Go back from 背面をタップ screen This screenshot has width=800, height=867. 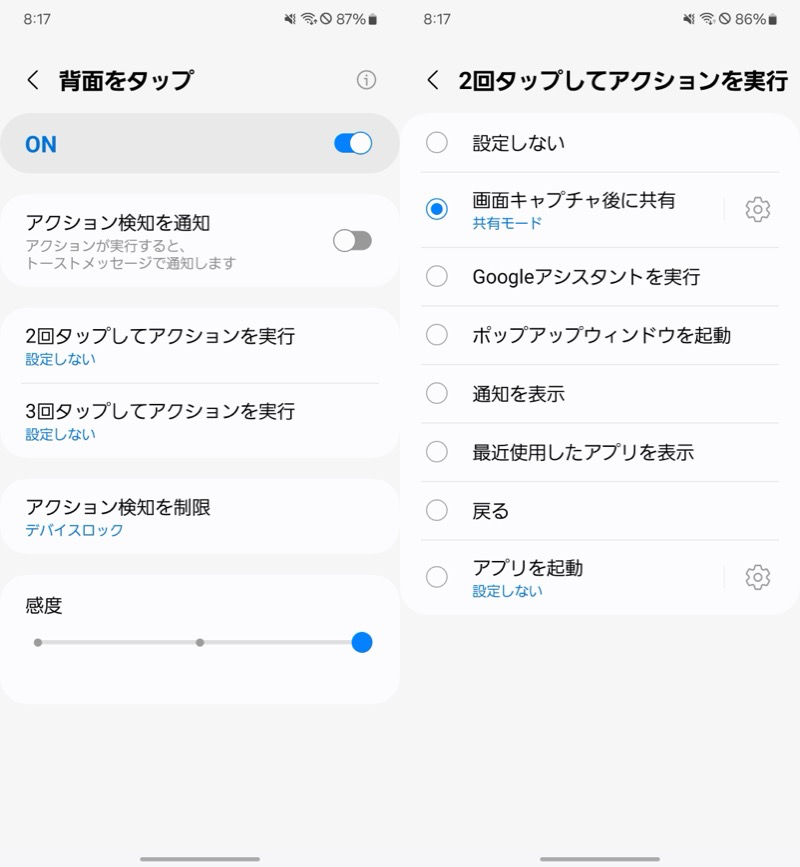pos(33,81)
